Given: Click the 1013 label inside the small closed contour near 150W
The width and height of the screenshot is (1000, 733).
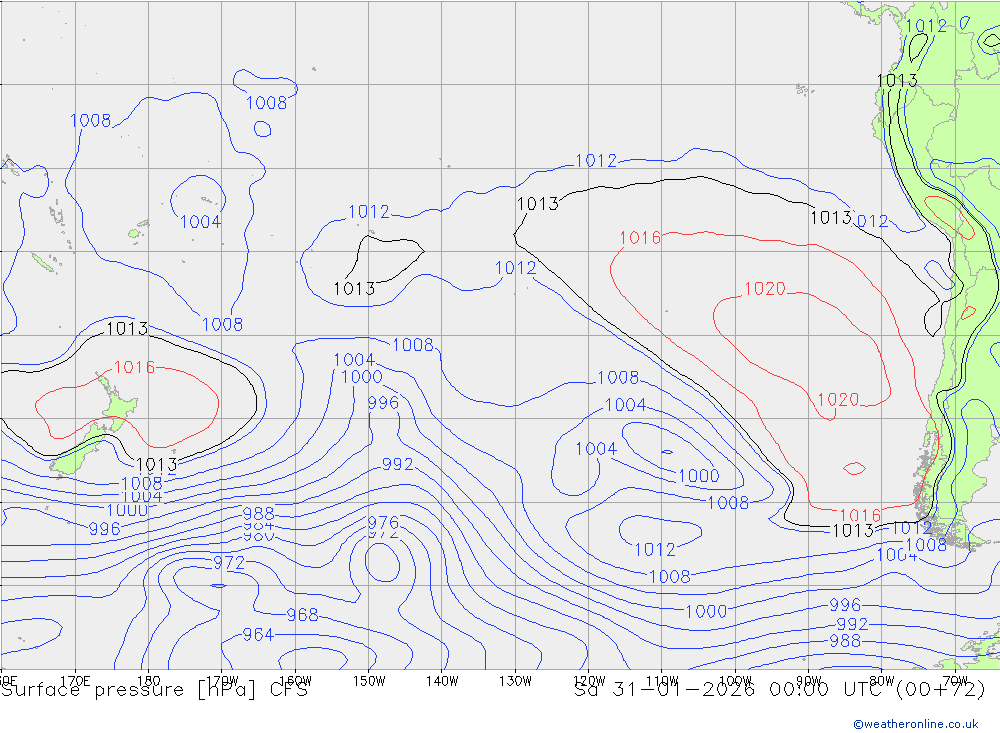Looking at the screenshot, I should pyautogui.click(x=355, y=289).
